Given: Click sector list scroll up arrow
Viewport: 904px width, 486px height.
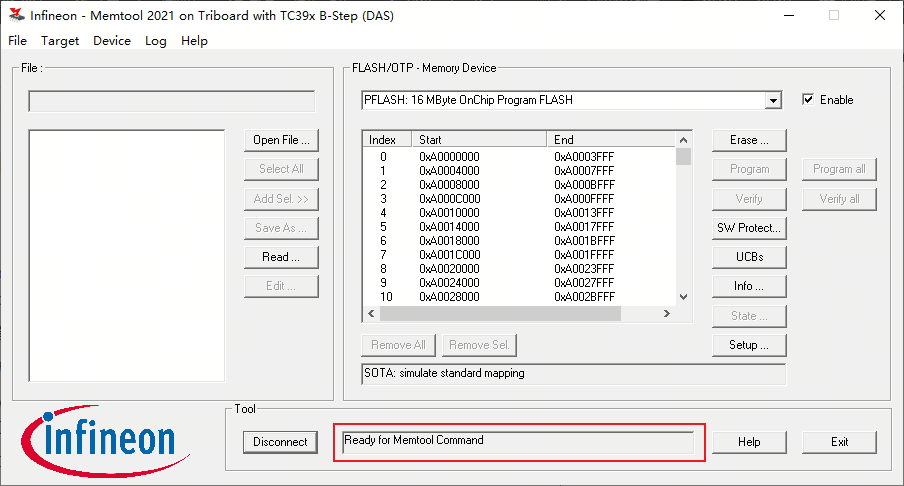Looking at the screenshot, I should coord(683,140).
